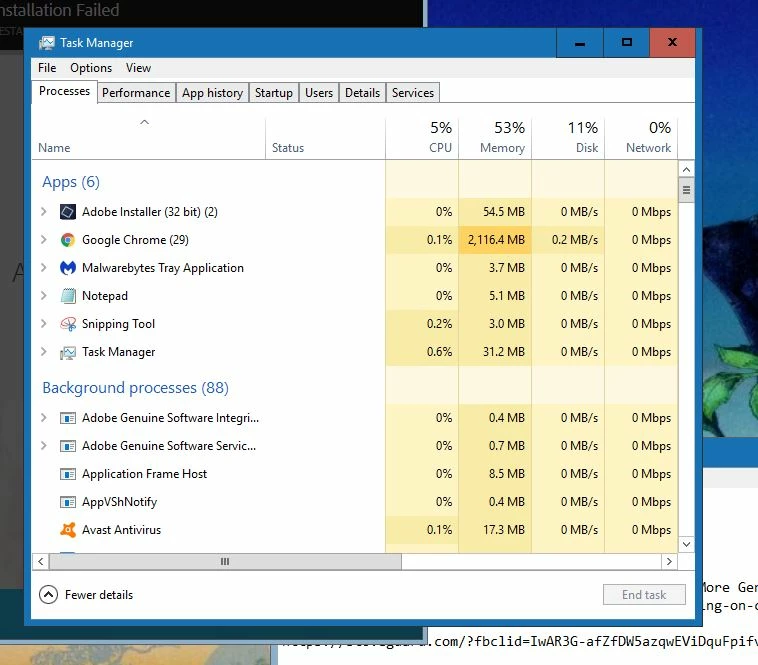Screen dimensions: 758x665
Task: Select the Avast Antivirus process name
Action: pyautogui.click(x=121, y=530)
